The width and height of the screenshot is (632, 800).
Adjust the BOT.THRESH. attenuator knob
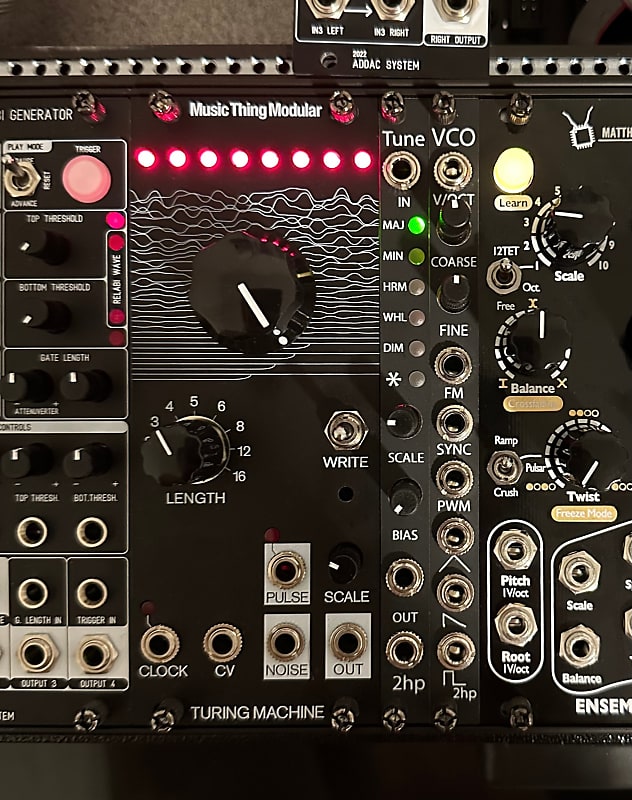(x=88, y=460)
